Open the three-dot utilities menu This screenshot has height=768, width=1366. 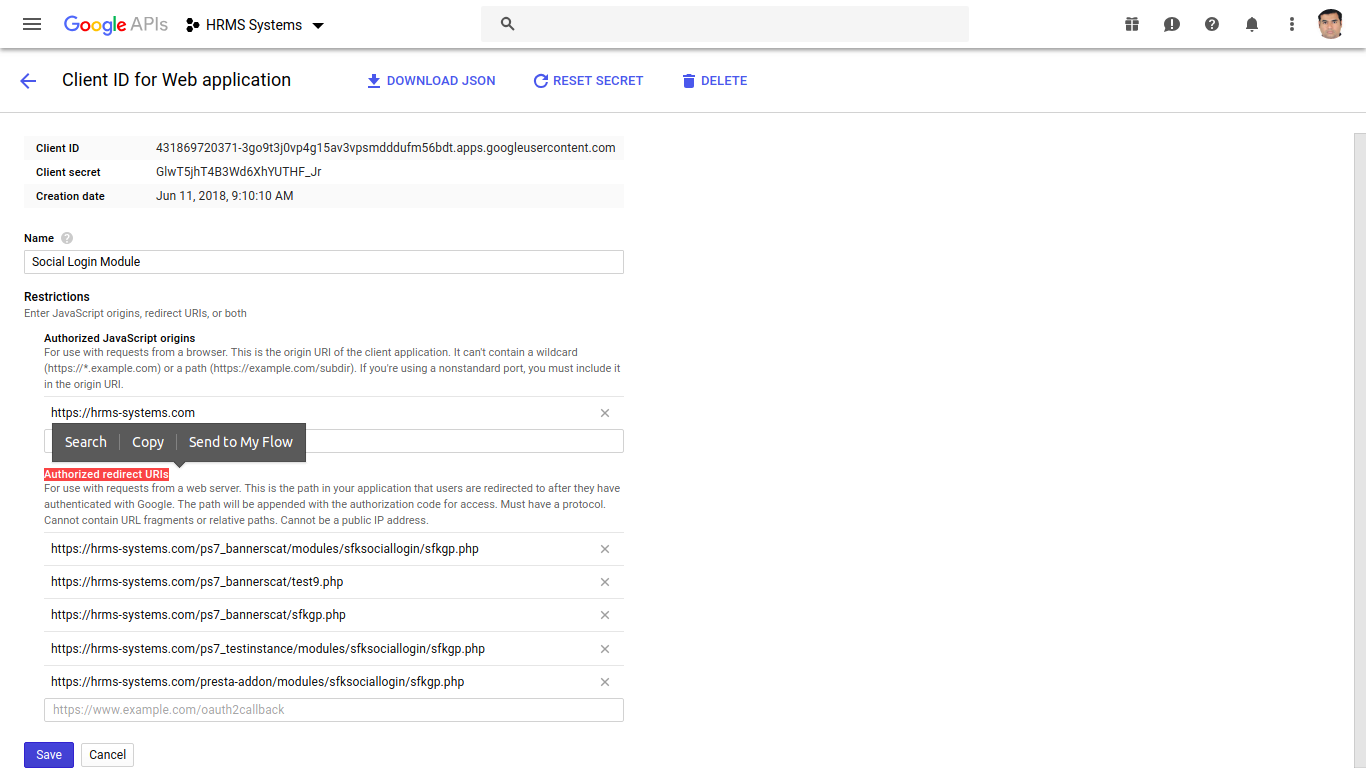pos(1292,24)
